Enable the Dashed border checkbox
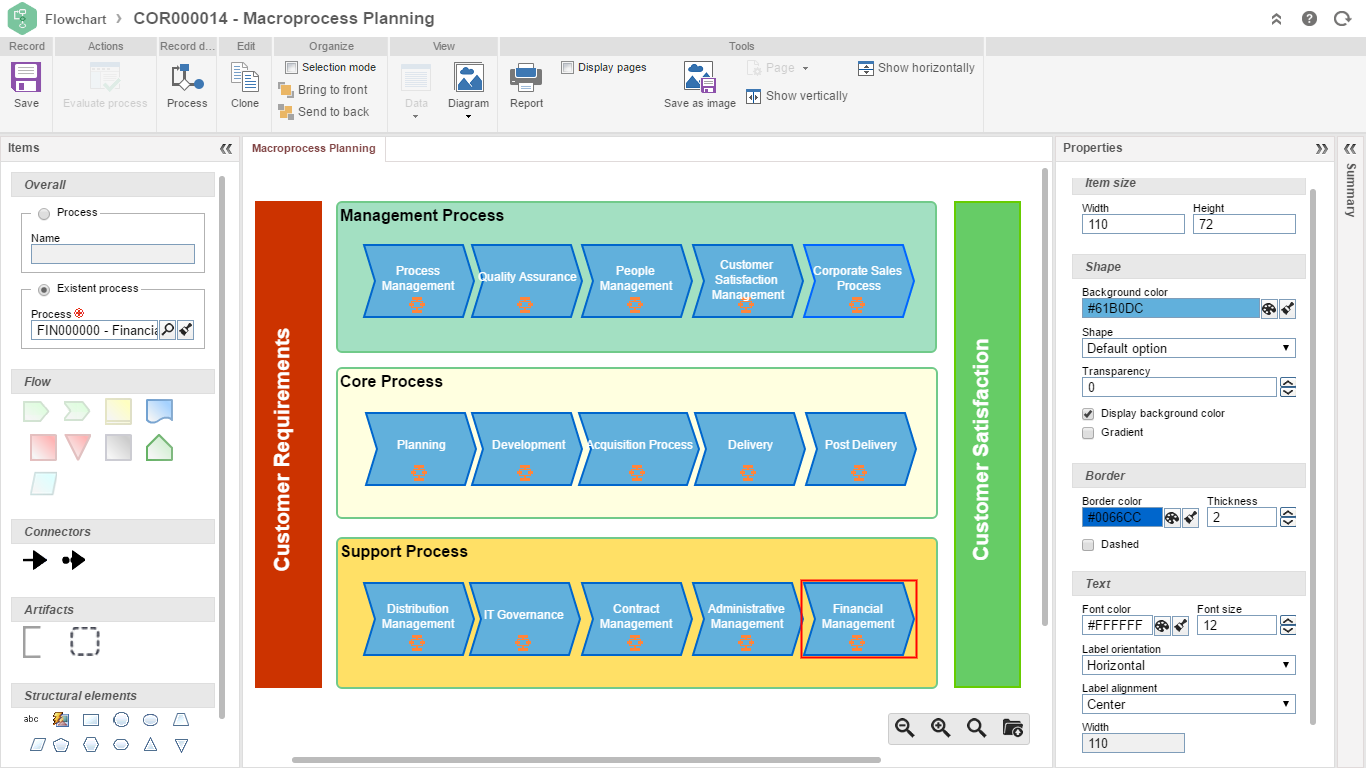The image size is (1366, 768). 1088,545
